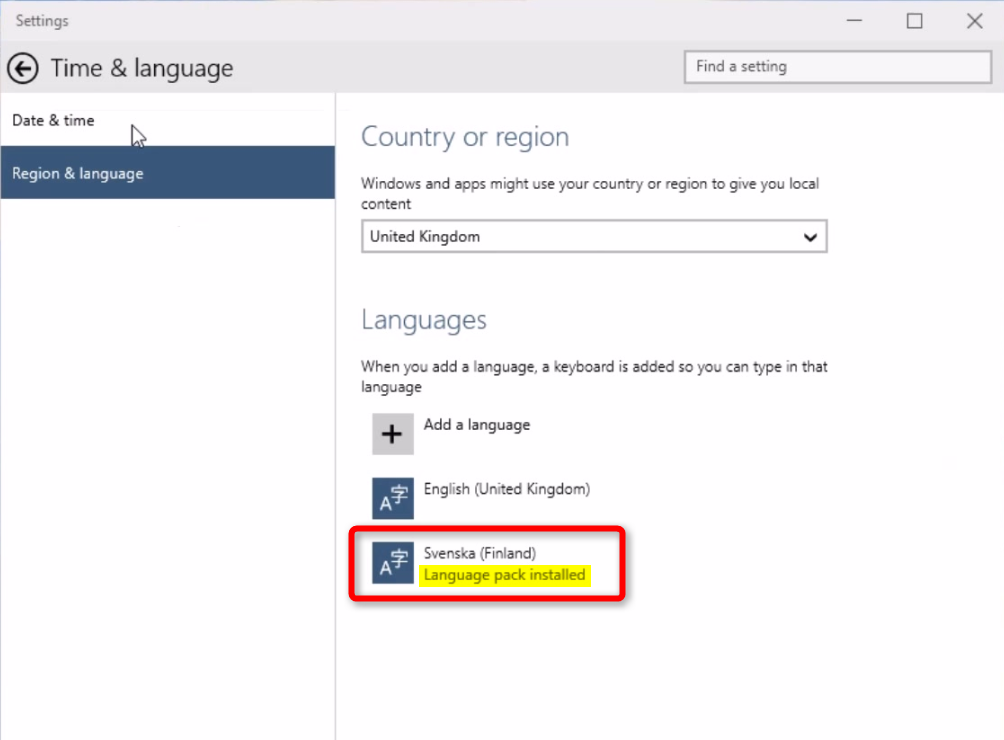This screenshot has width=1004, height=740.
Task: Click the Language pack installed status
Action: pyautogui.click(x=505, y=575)
